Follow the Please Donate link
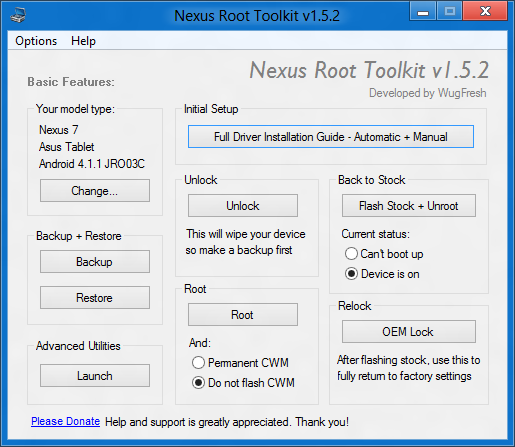The image size is (515, 447). coord(65,421)
